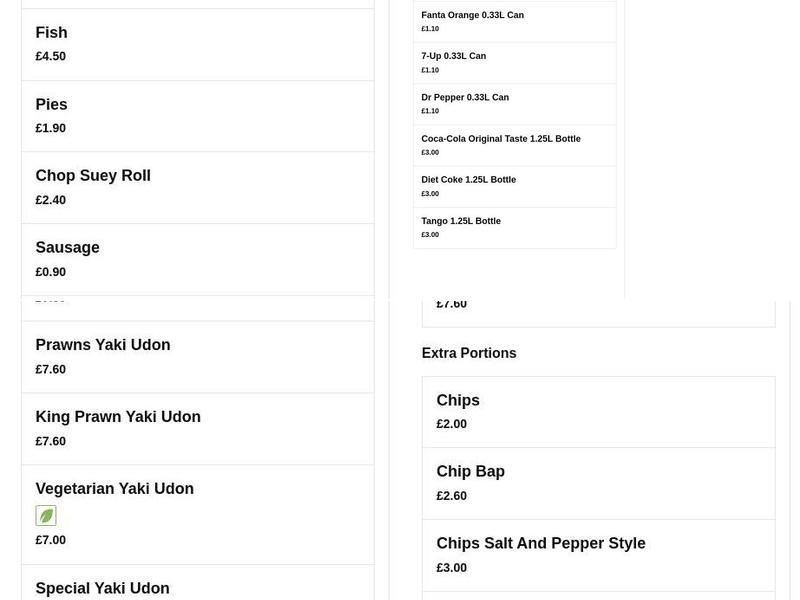
Task: Click the vegetarian leaf icon on Vegetarian Yaki Udon
Action: [46, 515]
